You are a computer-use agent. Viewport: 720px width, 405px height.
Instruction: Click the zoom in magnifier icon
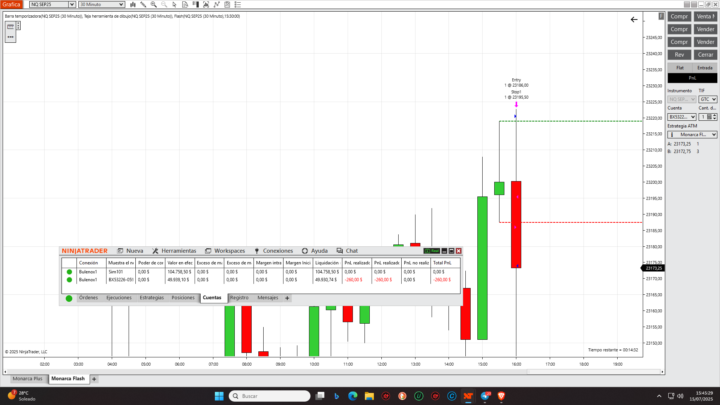(x=154, y=5)
